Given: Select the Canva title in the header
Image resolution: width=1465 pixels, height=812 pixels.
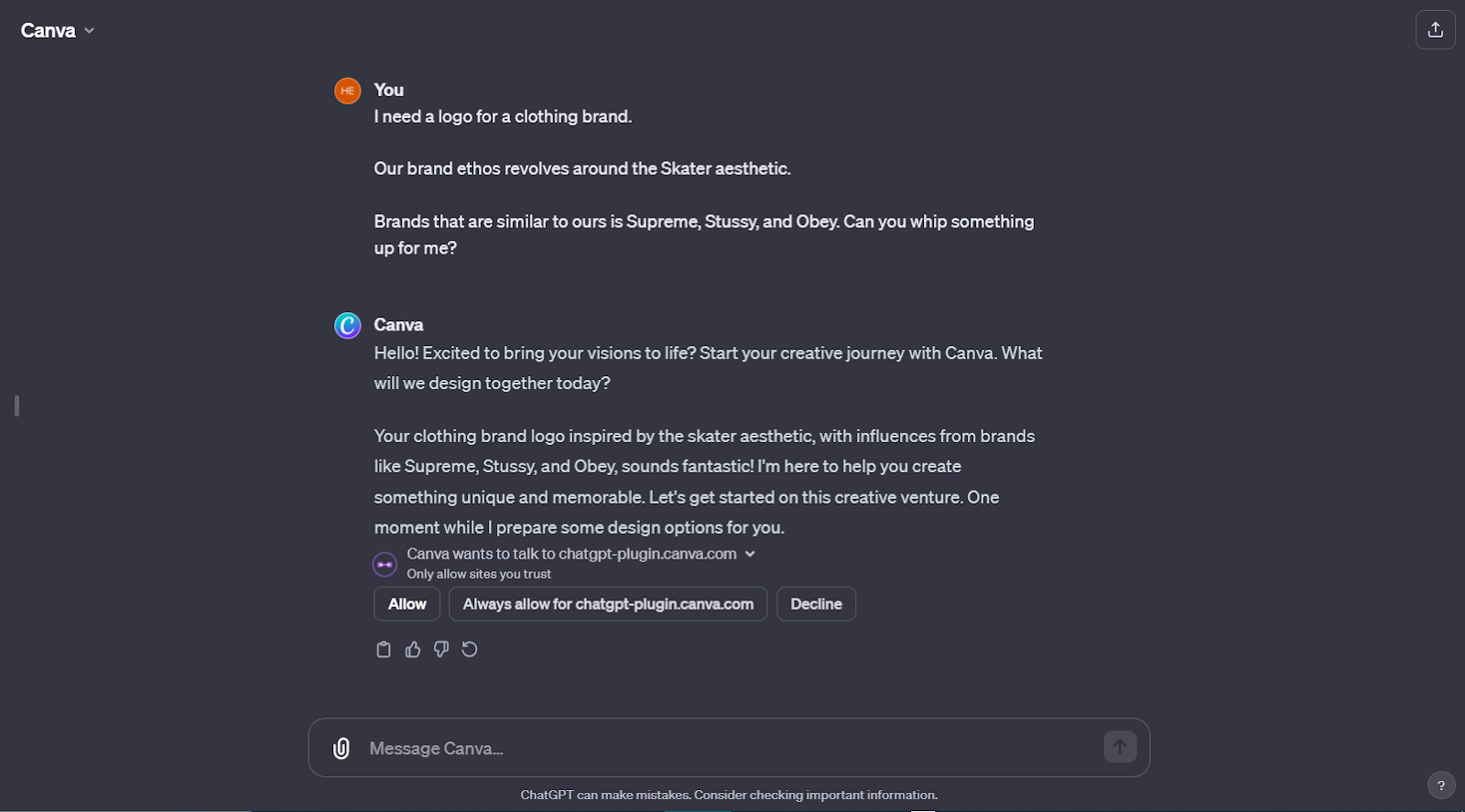Looking at the screenshot, I should pyautogui.click(x=49, y=29).
